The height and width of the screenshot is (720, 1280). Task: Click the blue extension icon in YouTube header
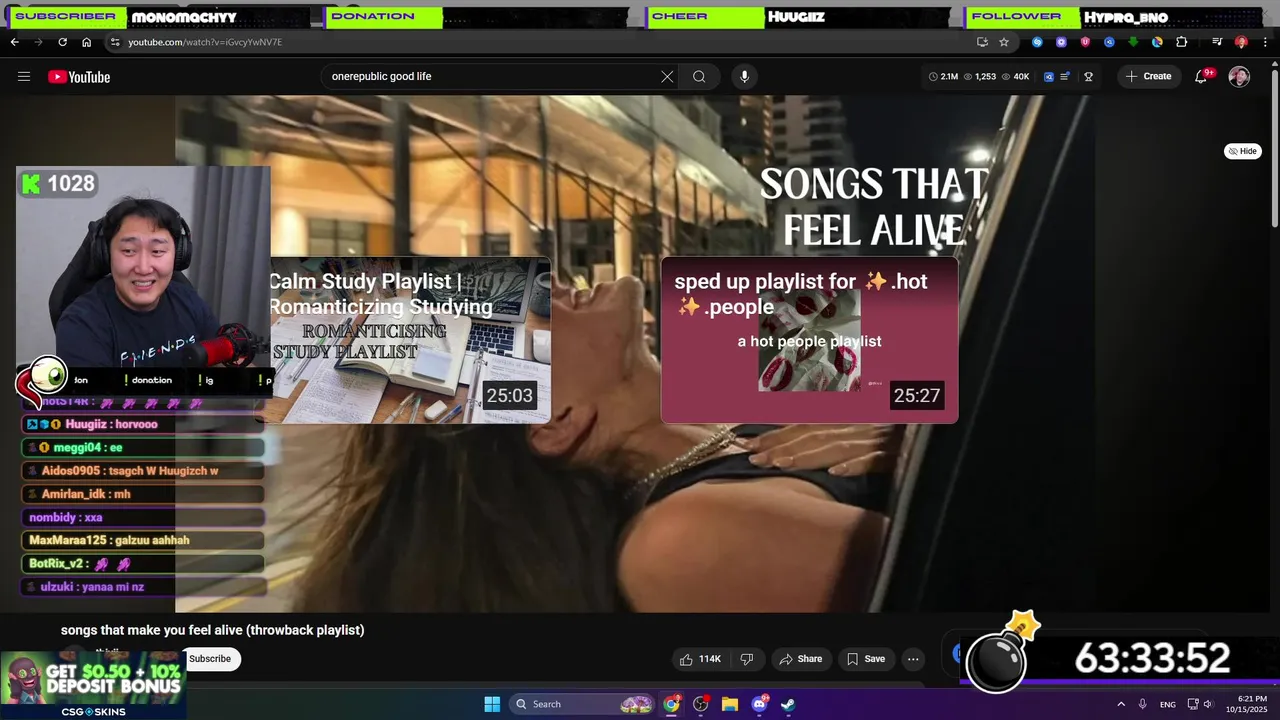(x=1048, y=77)
